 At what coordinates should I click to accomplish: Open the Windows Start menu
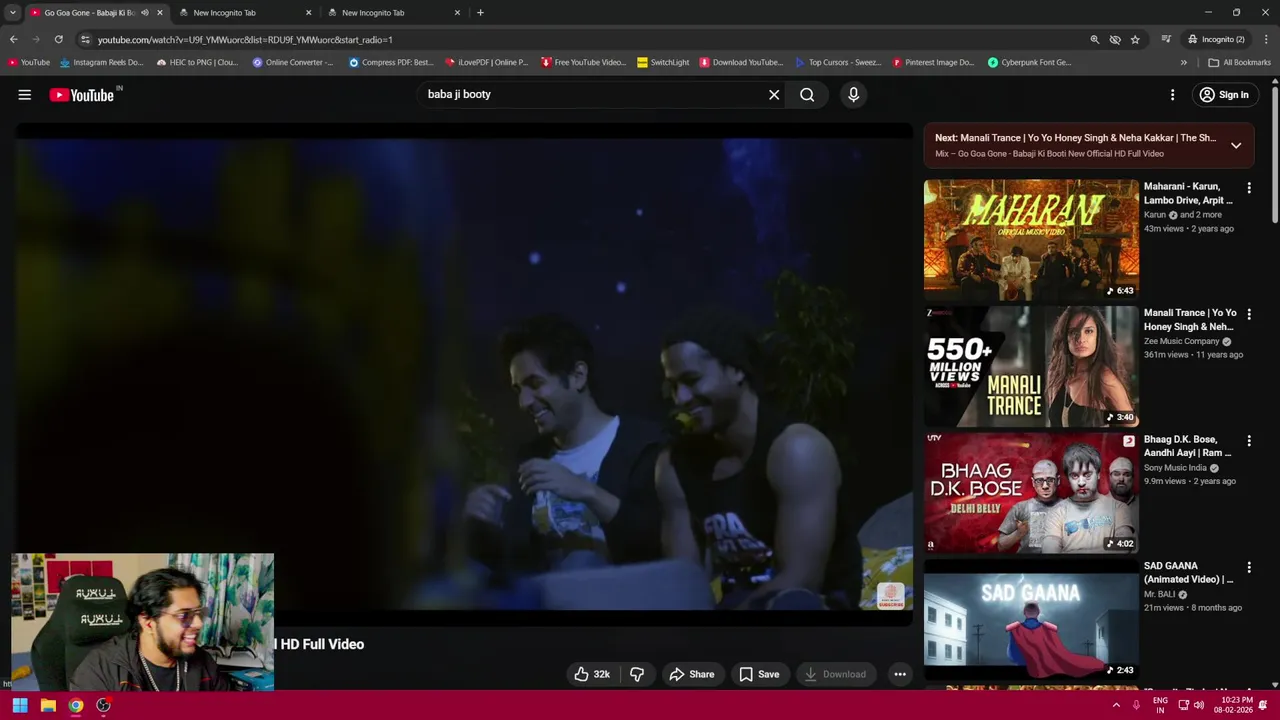point(19,705)
